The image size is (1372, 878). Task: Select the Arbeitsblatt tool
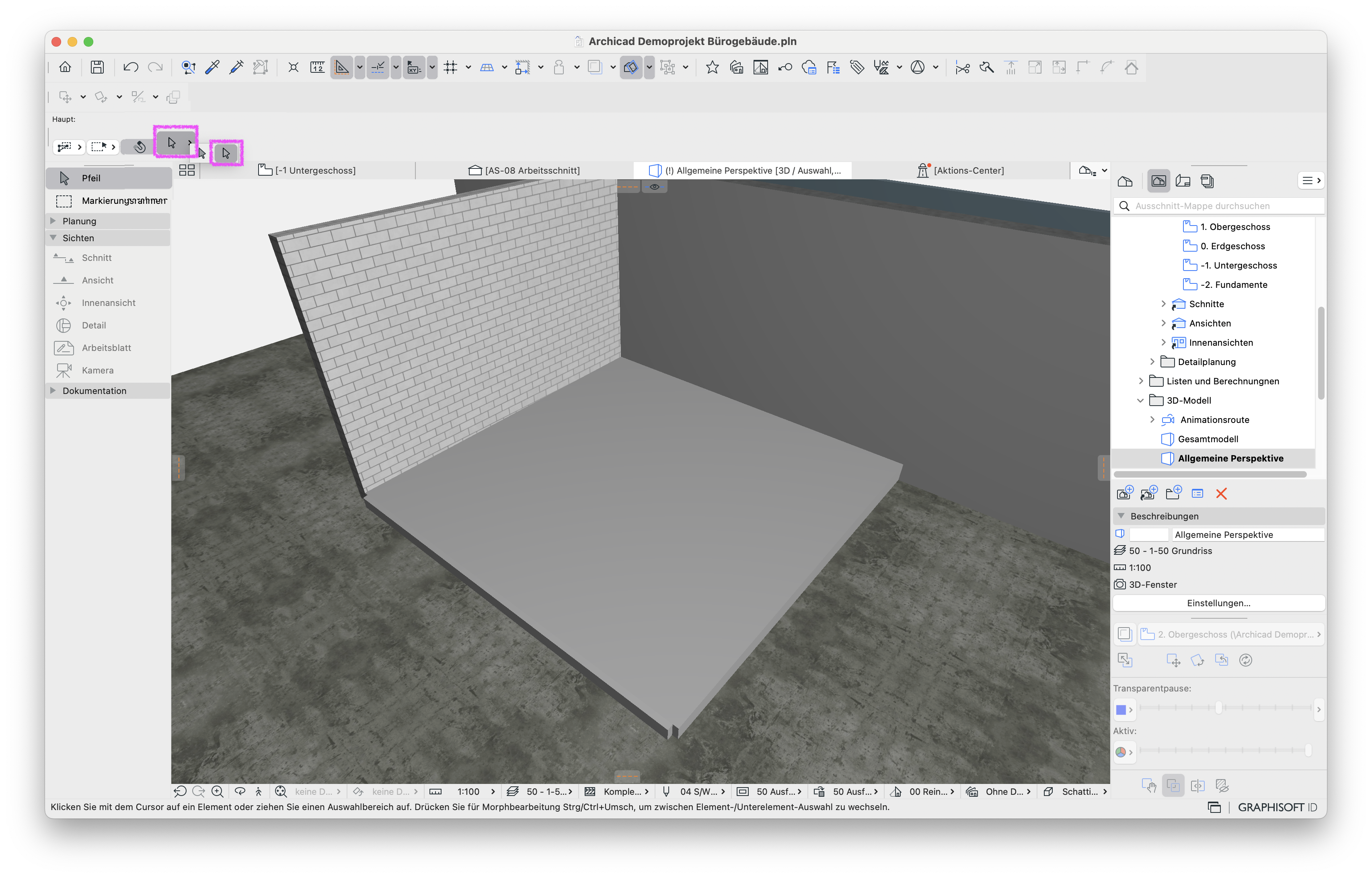106,348
